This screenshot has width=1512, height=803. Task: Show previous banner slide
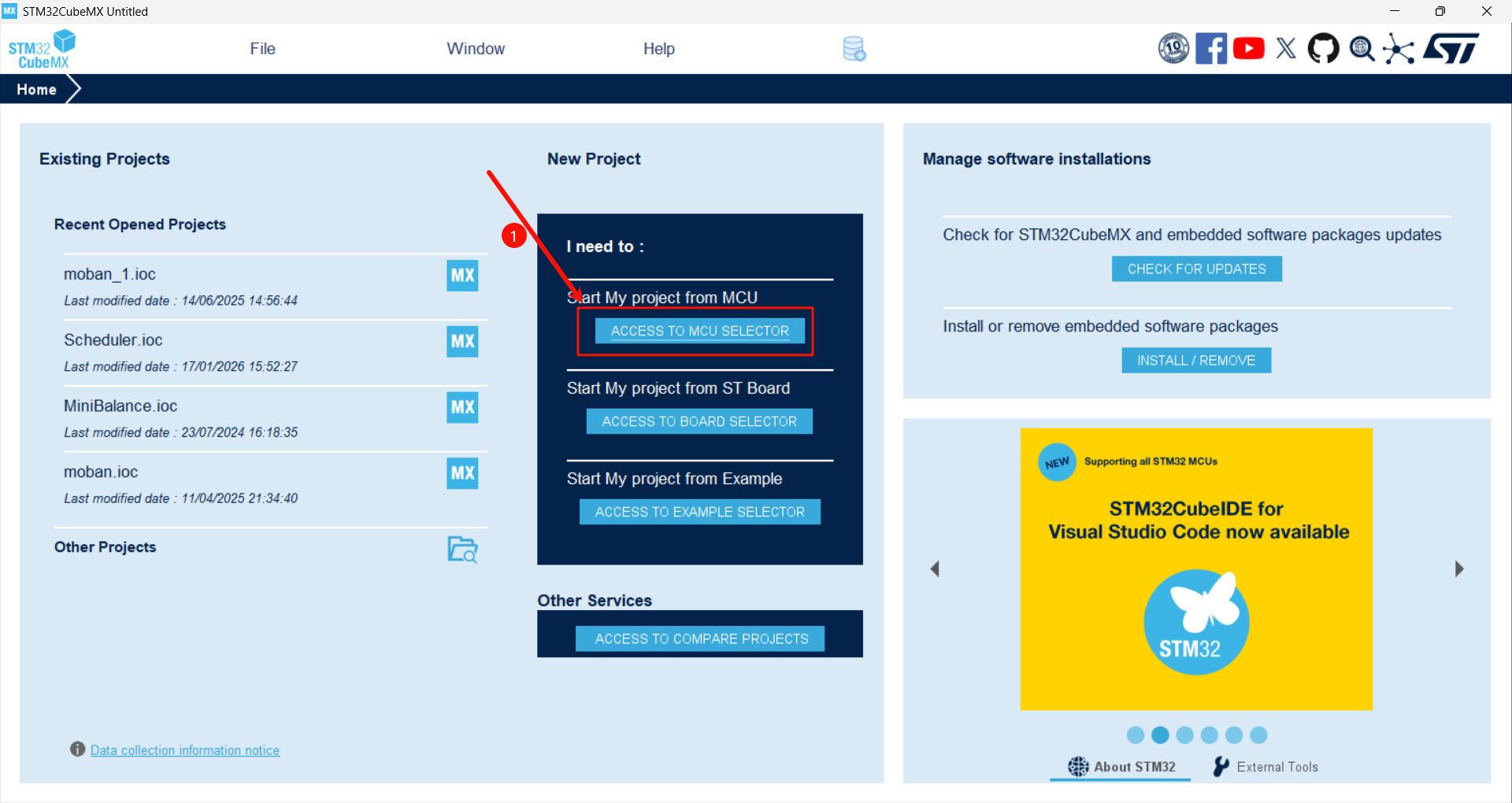point(935,568)
